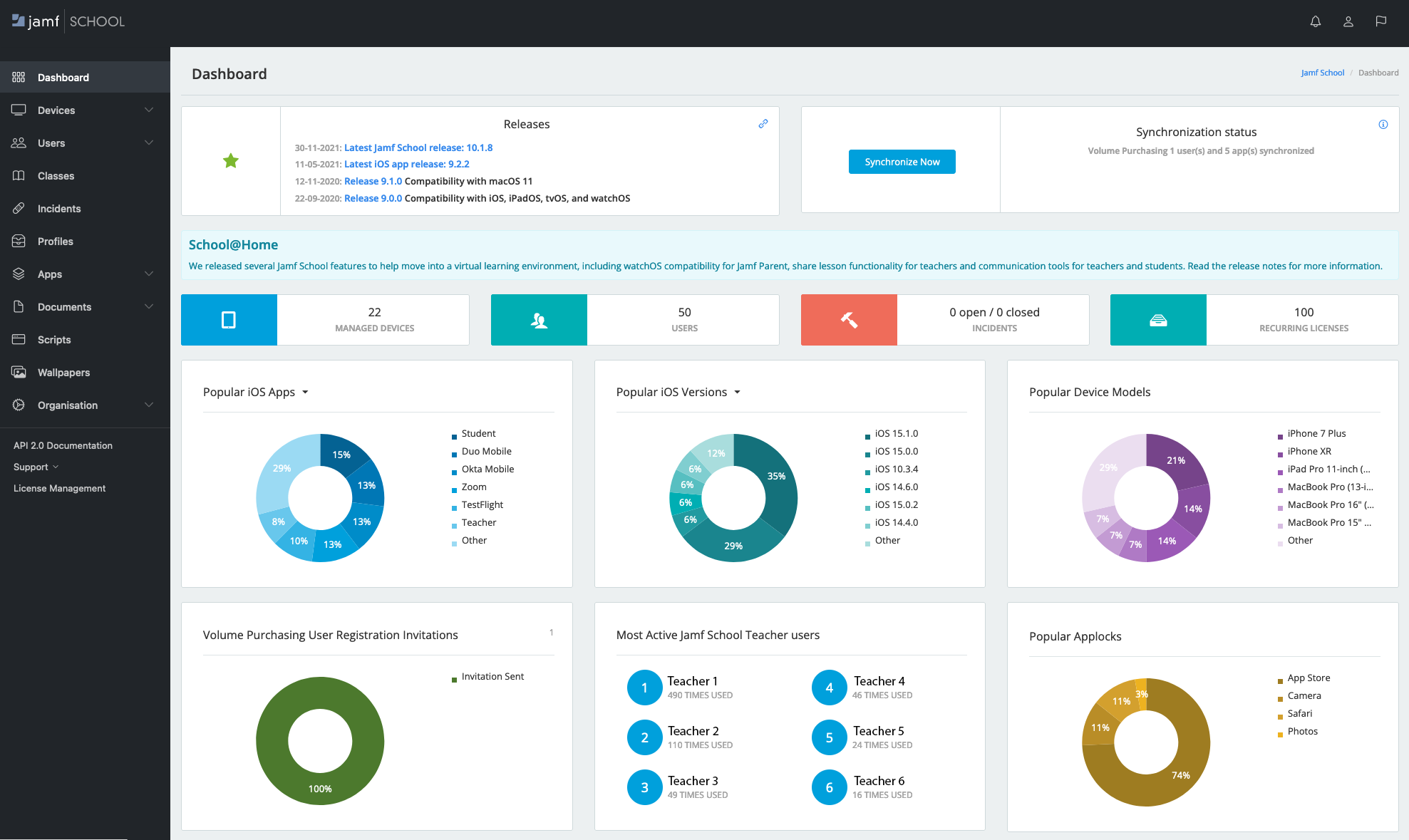Select Profiles in the sidebar
This screenshot has width=1409, height=840.
click(85, 241)
